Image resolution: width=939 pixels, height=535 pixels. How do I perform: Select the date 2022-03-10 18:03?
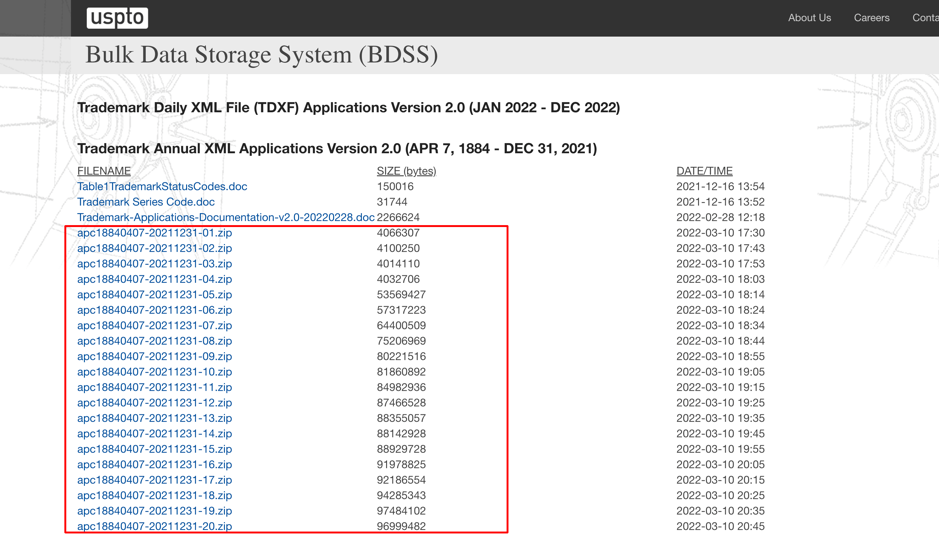pyautogui.click(x=720, y=279)
